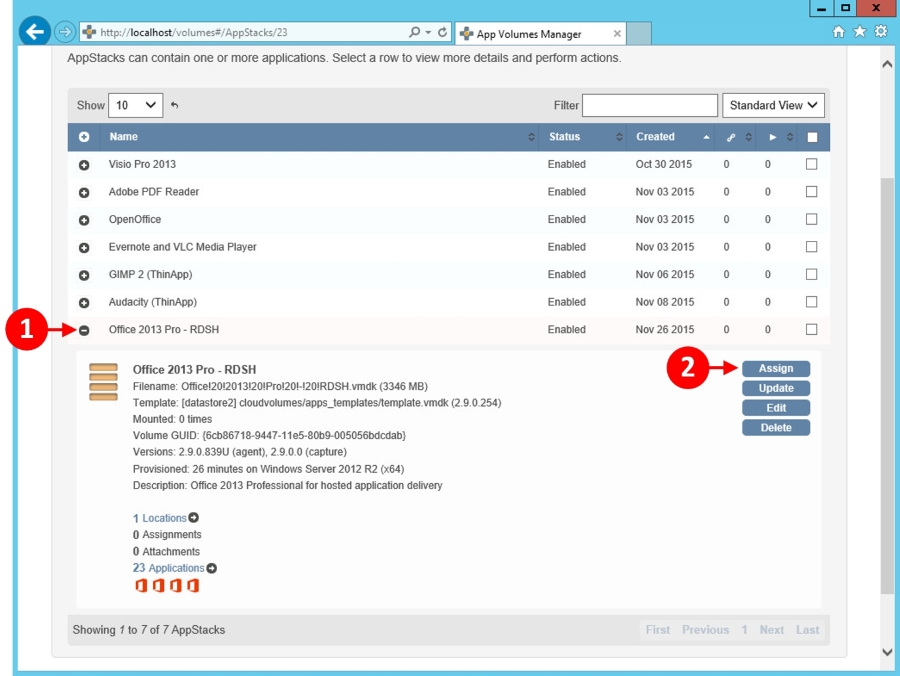Check Evernote and VLC Media Player checkbox
The image size is (900, 676).
point(812,247)
